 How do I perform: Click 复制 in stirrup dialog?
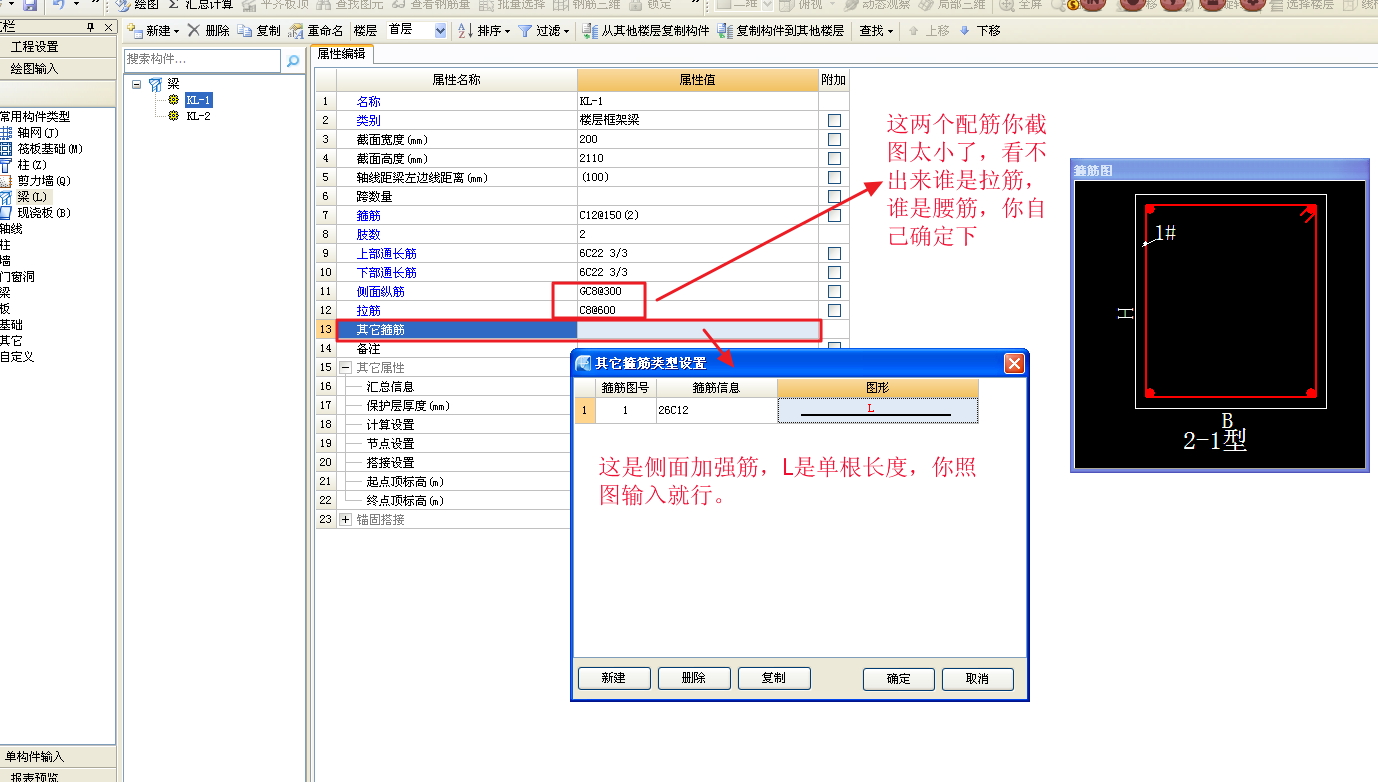(774, 678)
